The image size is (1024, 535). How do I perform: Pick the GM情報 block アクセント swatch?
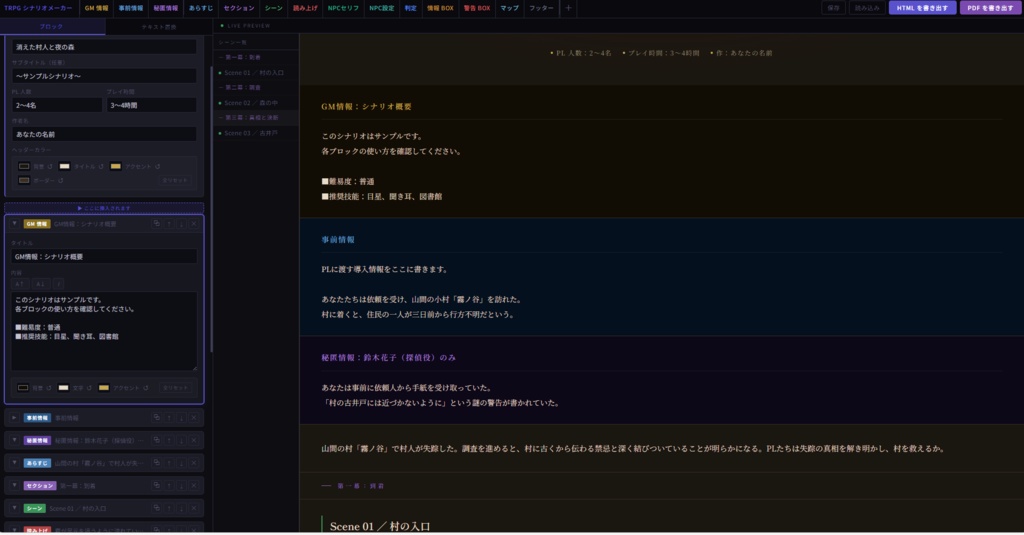pos(103,387)
